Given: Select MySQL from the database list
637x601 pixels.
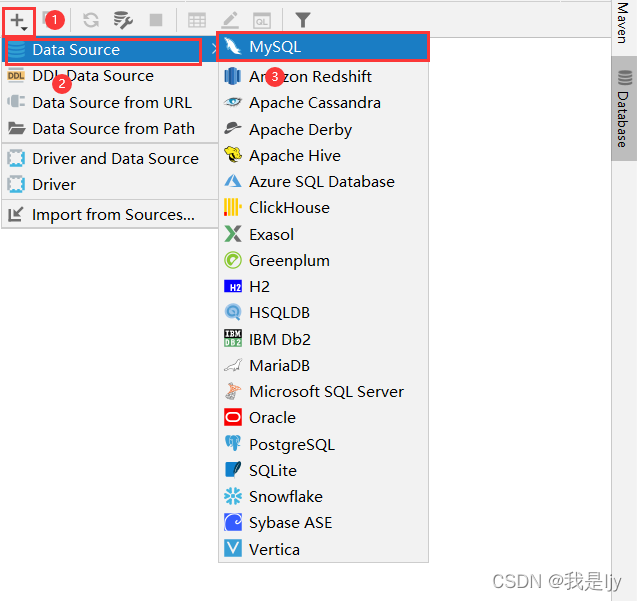Looking at the screenshot, I should [323, 47].
